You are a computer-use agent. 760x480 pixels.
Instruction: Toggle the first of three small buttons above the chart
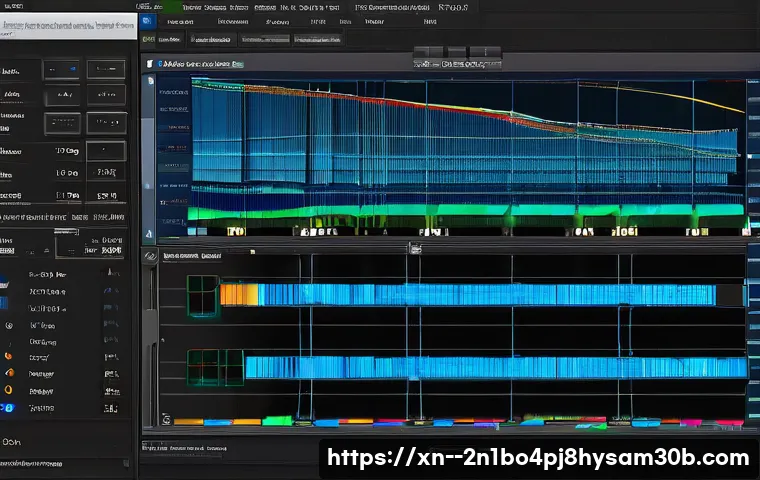(x=427, y=54)
